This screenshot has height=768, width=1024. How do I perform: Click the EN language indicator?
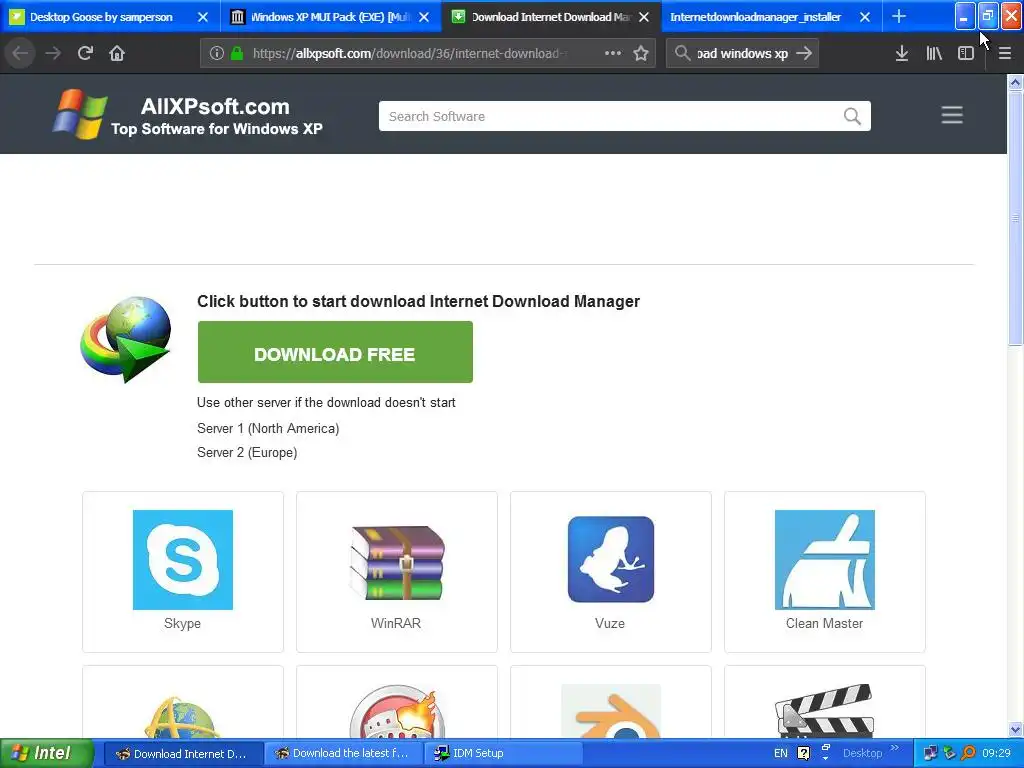coord(780,753)
